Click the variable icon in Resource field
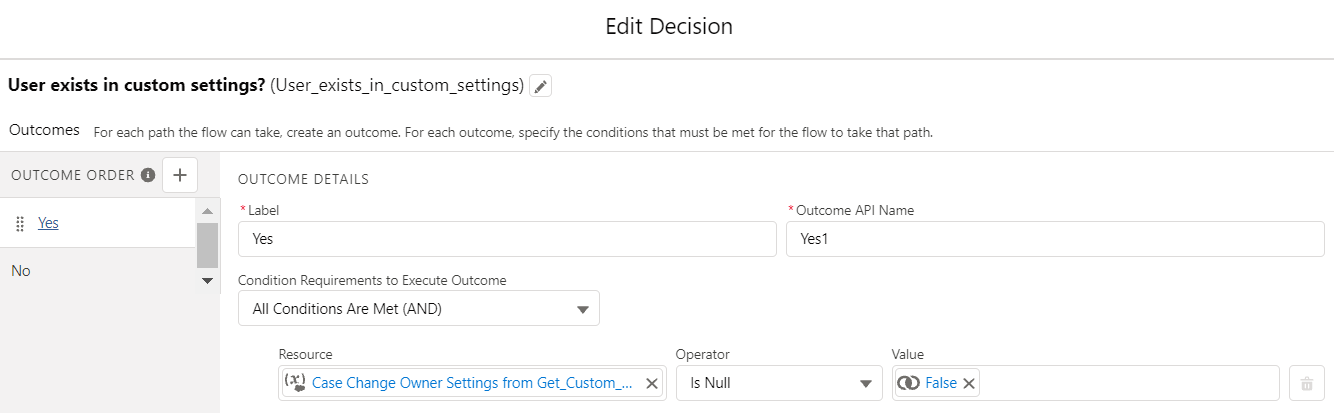 pos(295,382)
